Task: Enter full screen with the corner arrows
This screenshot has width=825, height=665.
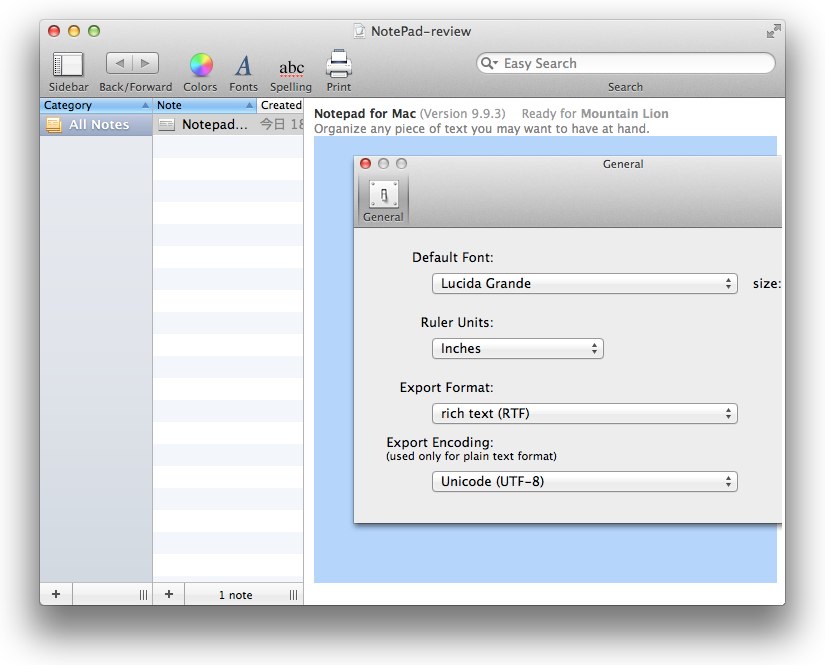Action: click(x=773, y=32)
